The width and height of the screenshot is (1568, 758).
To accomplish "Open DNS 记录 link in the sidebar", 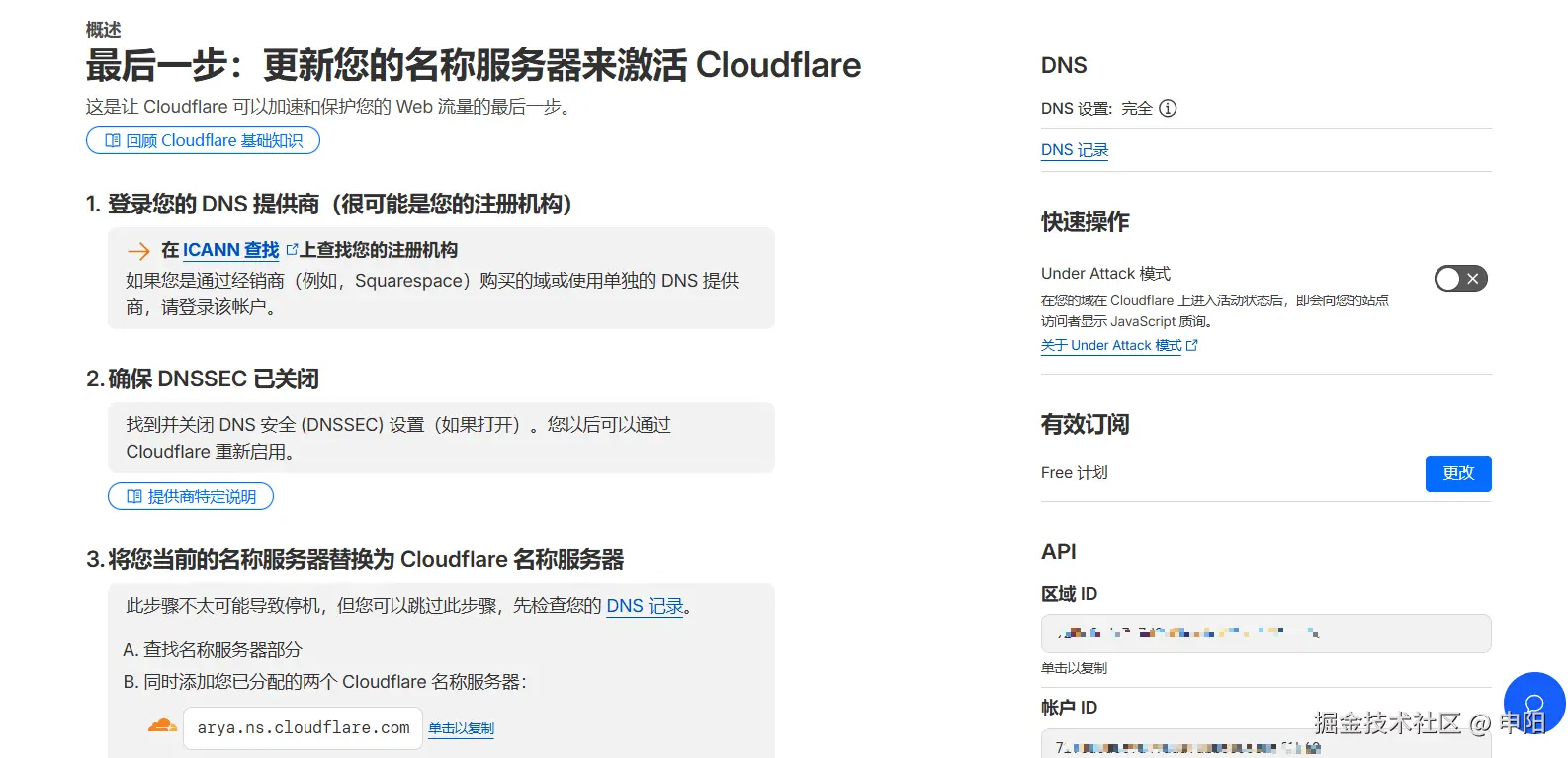I will tap(1075, 150).
